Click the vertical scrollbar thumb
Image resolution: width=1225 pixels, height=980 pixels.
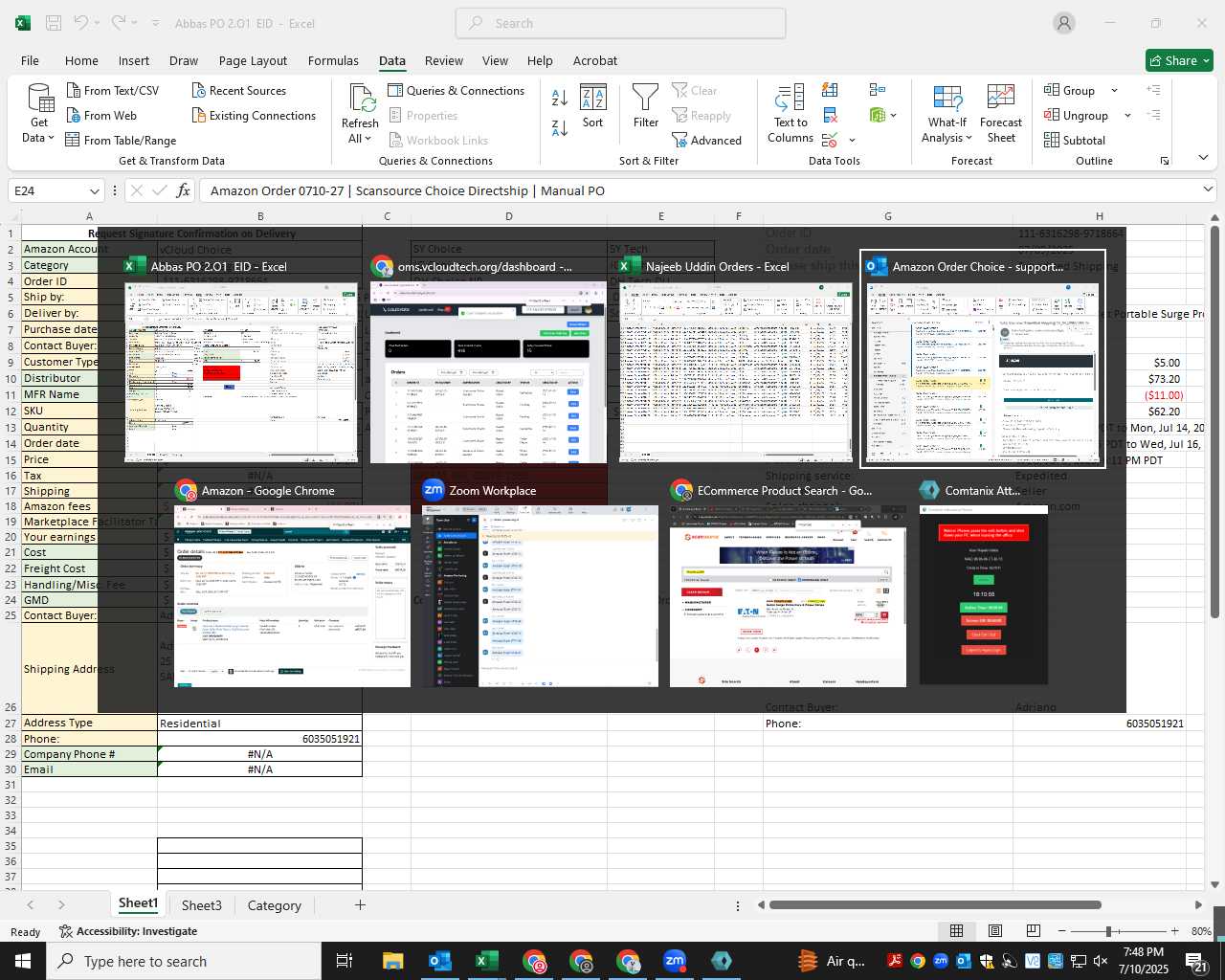[1215, 421]
